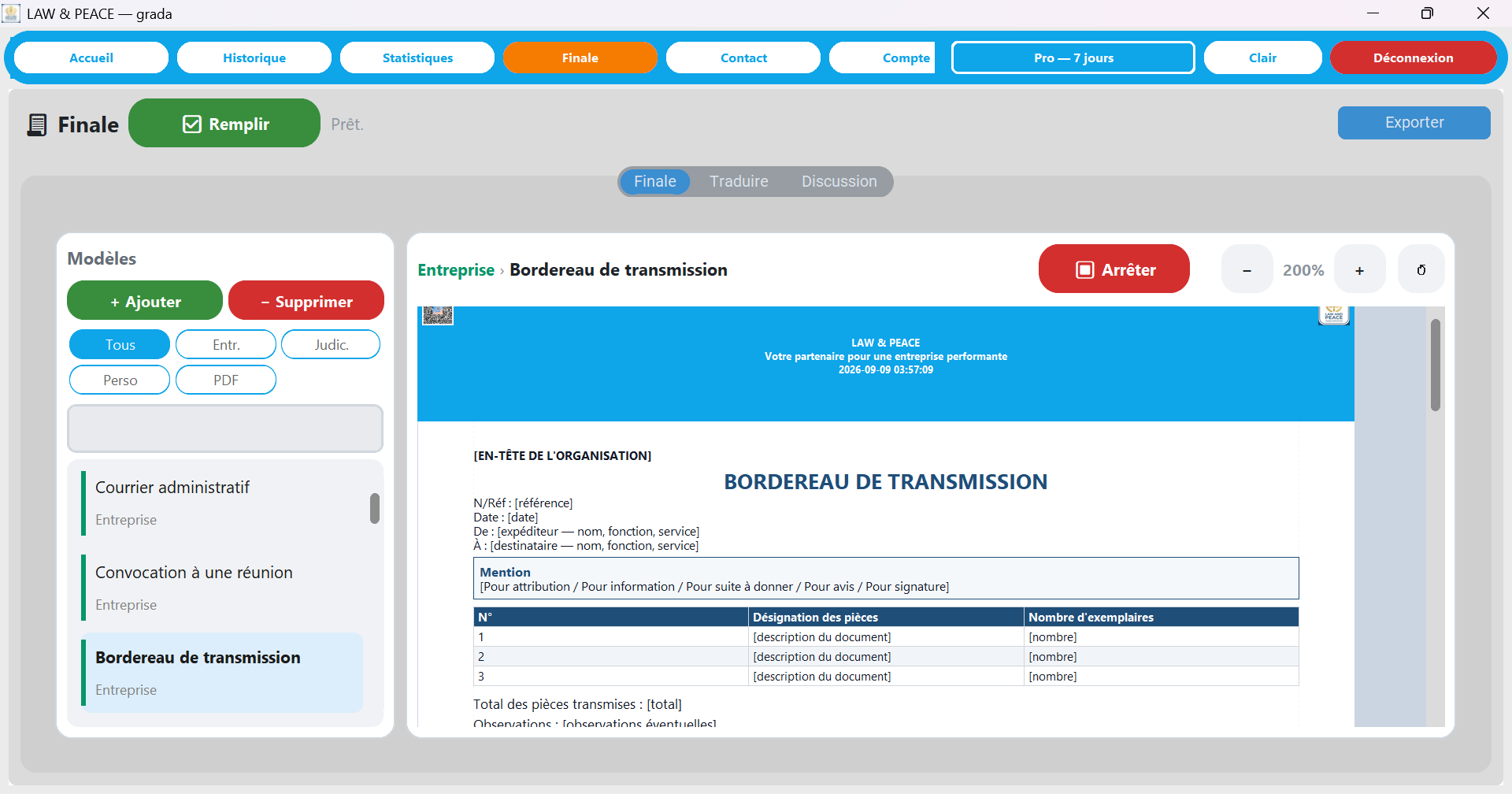Open the Compte page
The width and height of the screenshot is (1512, 794).
882,58
